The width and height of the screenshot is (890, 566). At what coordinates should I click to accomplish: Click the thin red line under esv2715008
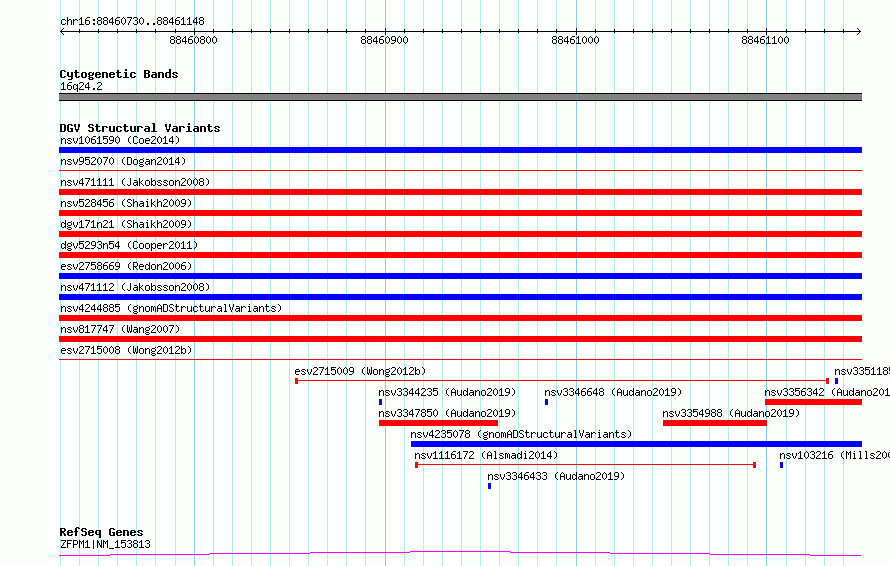click(x=460, y=359)
